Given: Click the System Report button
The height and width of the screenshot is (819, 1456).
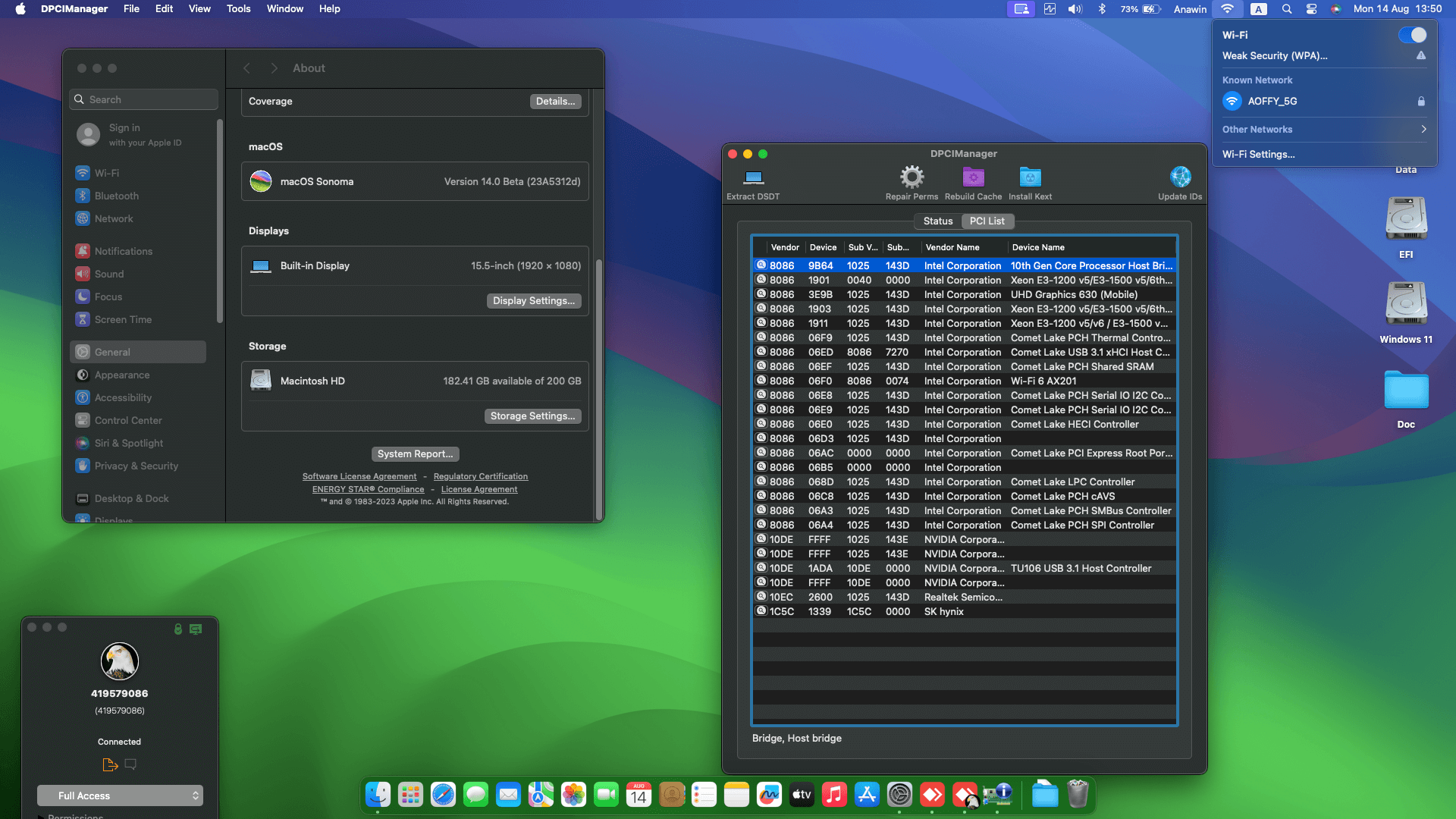Looking at the screenshot, I should [415, 454].
